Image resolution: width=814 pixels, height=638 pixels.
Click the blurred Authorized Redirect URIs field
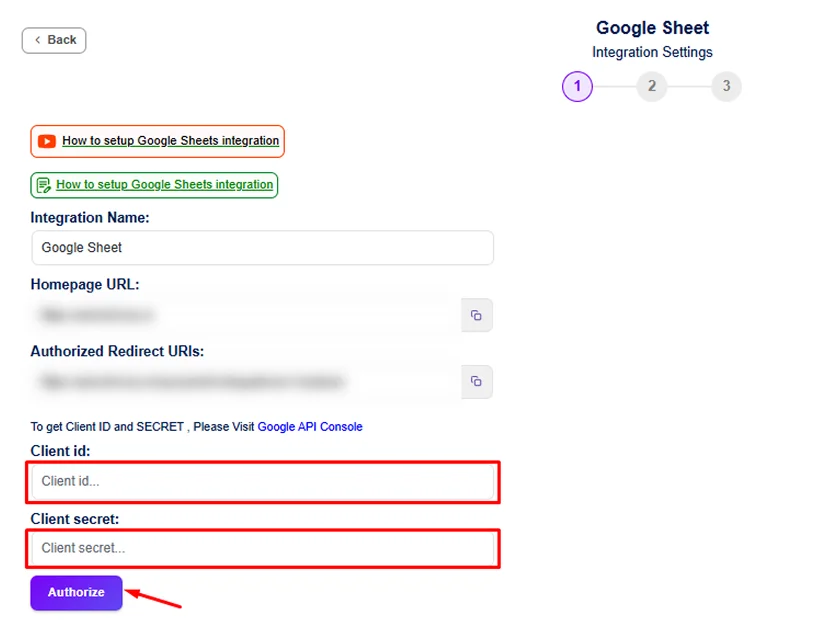(245, 381)
